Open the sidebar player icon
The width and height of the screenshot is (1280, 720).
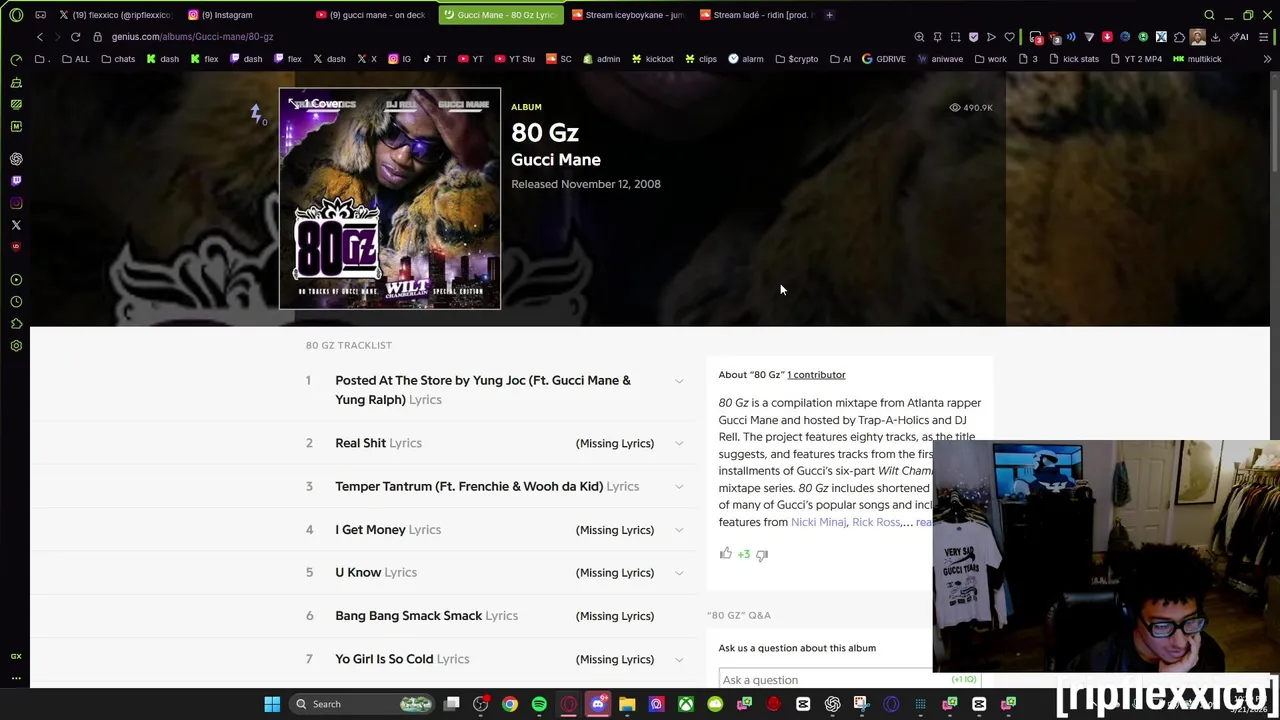tap(16, 280)
